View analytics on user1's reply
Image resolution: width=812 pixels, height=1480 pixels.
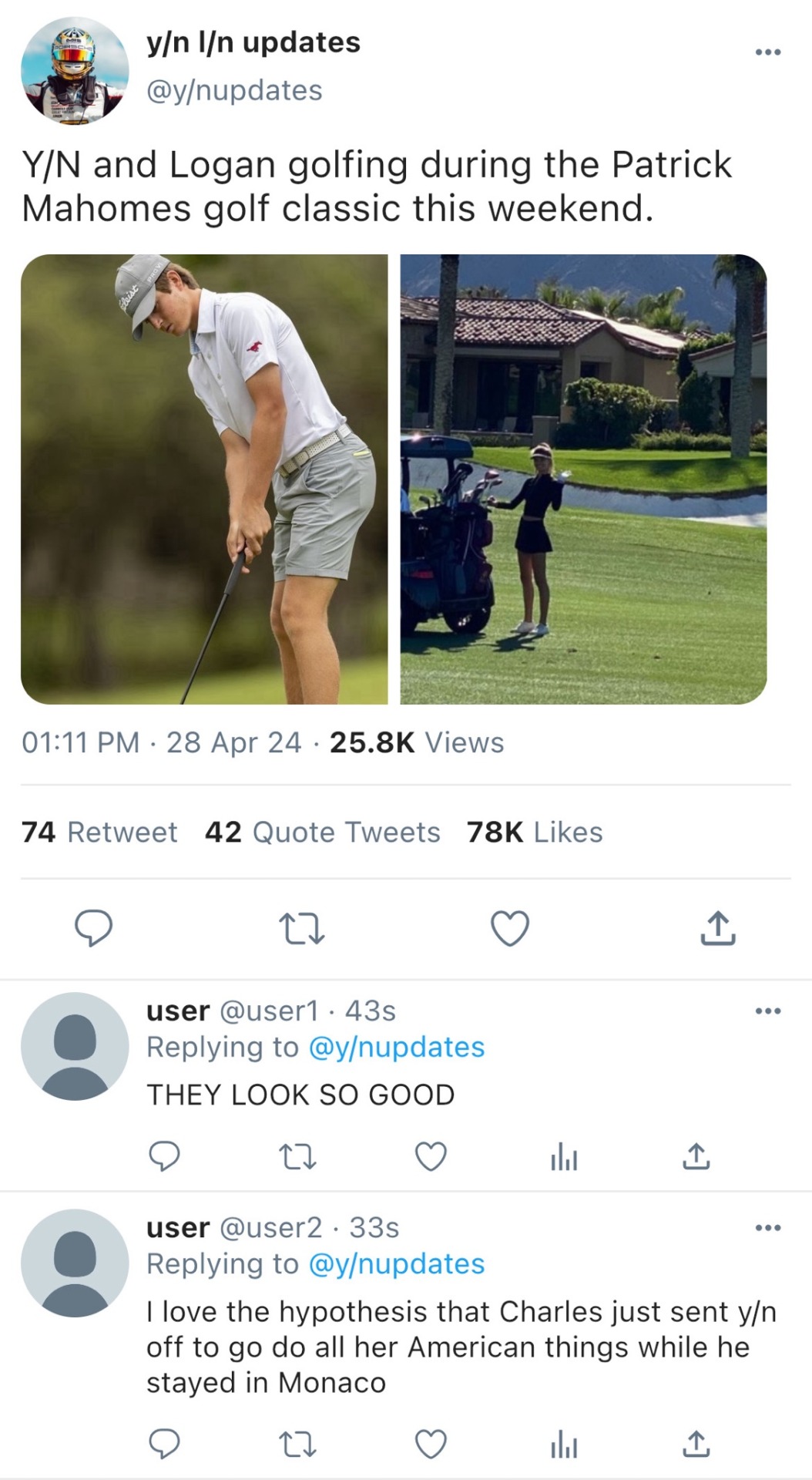(564, 1157)
